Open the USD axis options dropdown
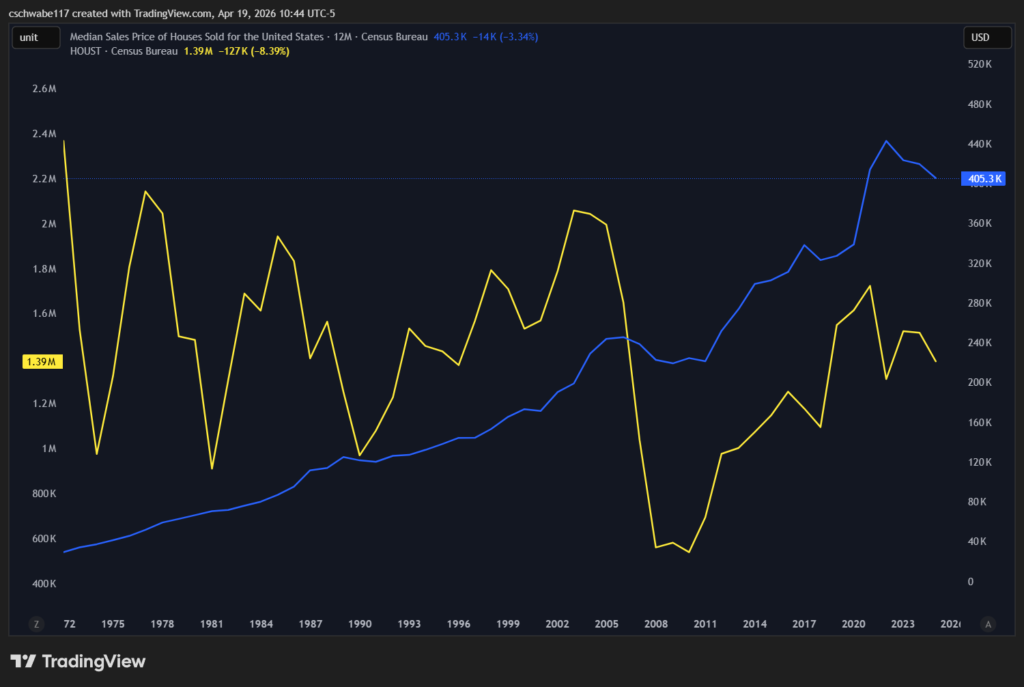The image size is (1024, 687). pos(987,37)
